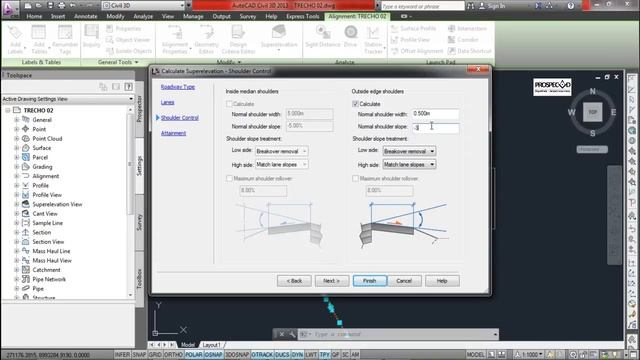Click the ViewCube TOP face
The image size is (640, 360).
(x=593, y=112)
